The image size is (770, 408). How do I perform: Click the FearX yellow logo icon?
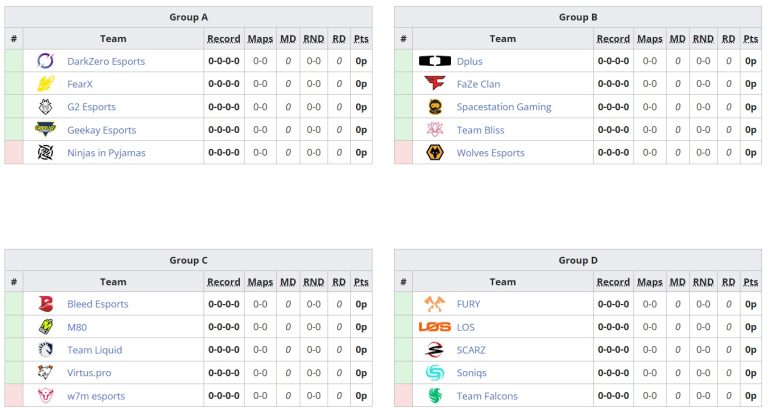click(x=46, y=84)
